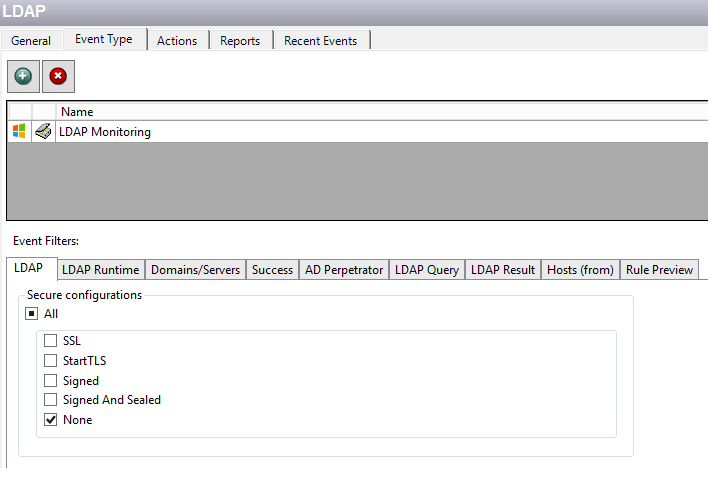711x494 pixels.
Task: Switch to the Event Type tab
Action: coord(104,39)
